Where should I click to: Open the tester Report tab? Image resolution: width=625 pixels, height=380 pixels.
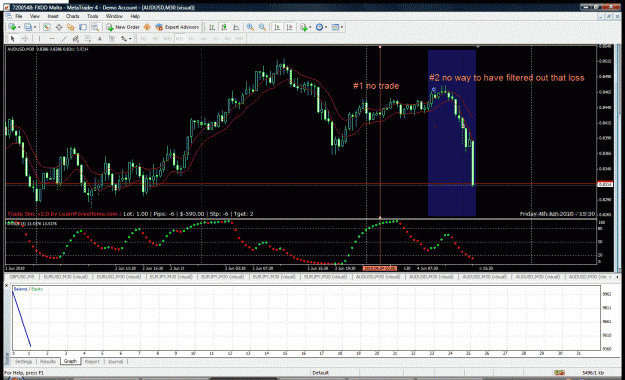92,362
